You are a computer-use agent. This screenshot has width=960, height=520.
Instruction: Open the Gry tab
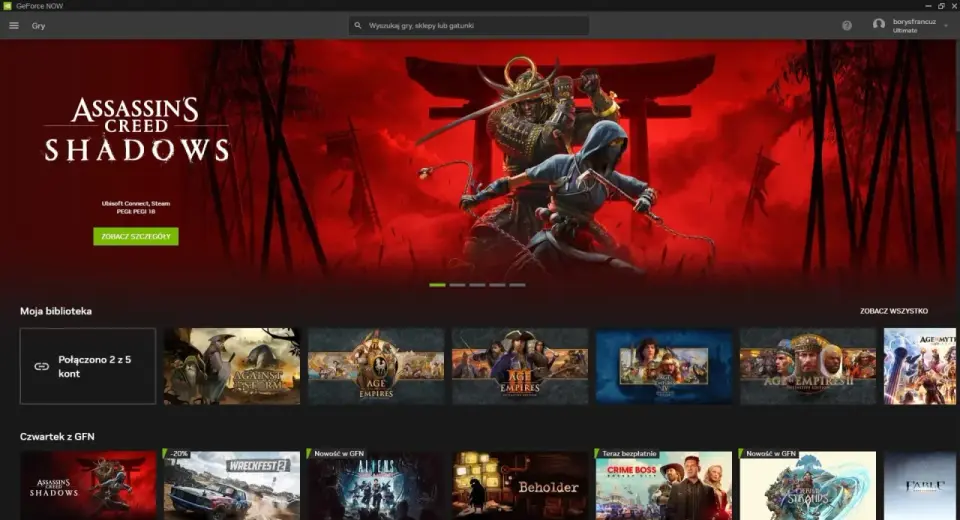click(x=39, y=26)
